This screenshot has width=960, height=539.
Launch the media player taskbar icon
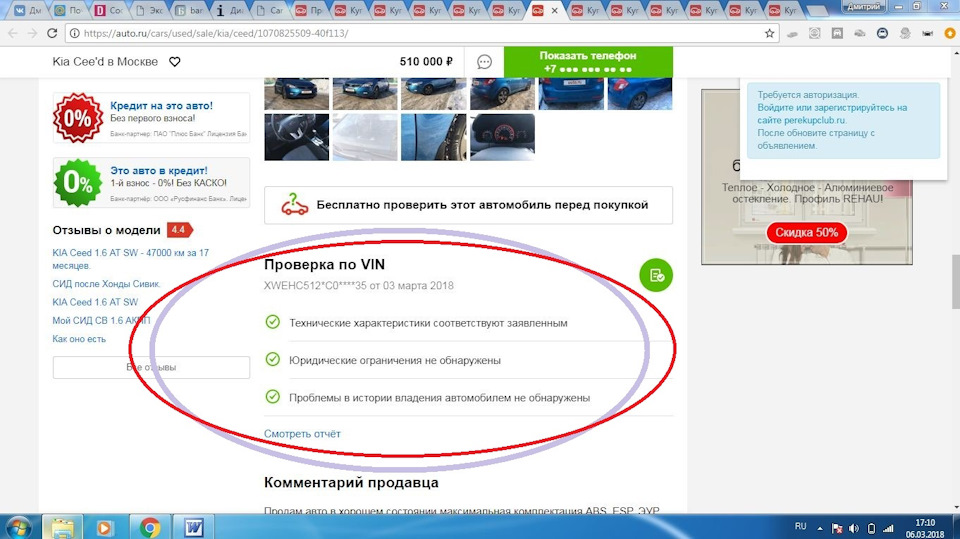[x=104, y=527]
